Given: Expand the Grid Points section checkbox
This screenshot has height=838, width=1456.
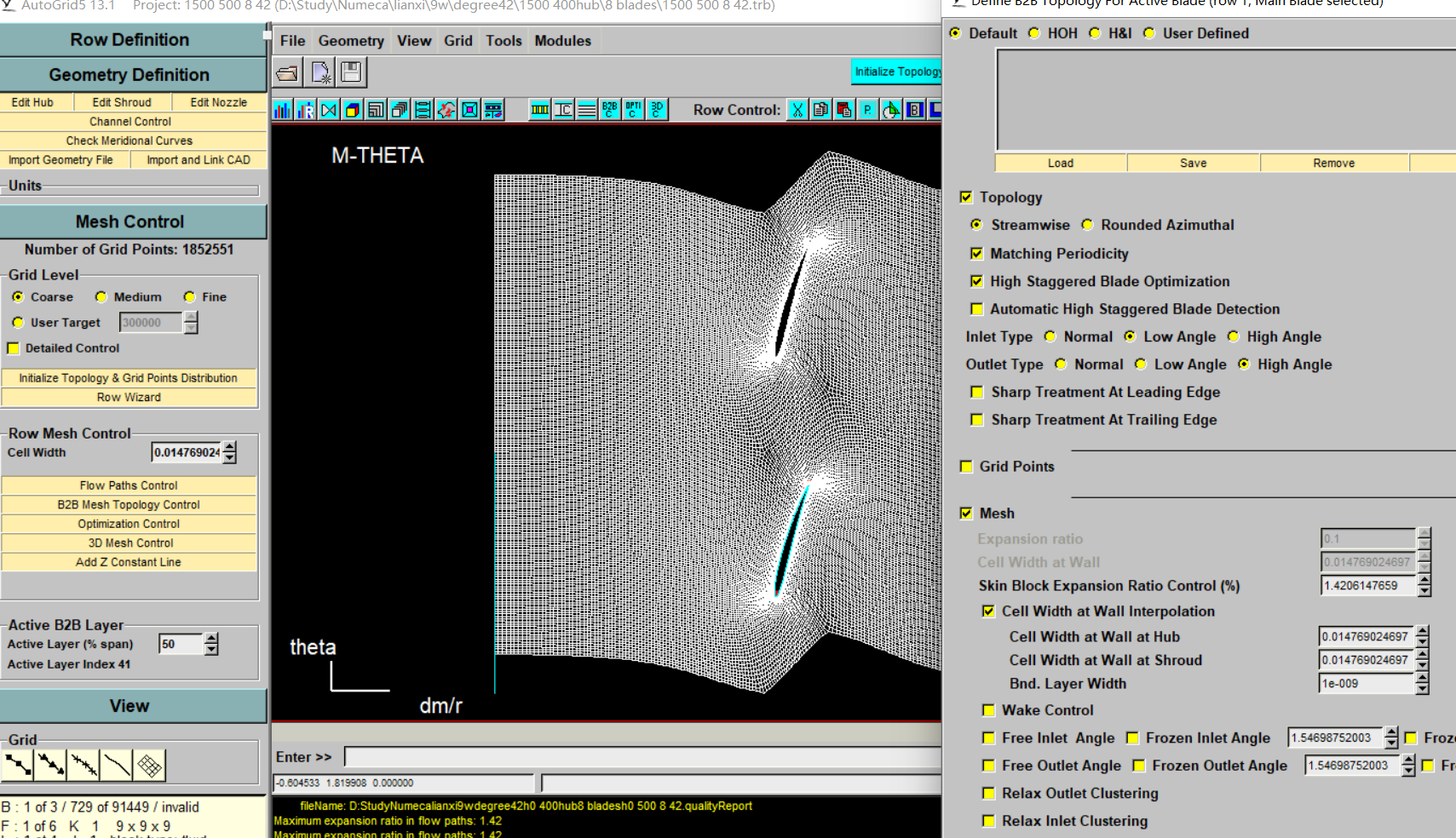Looking at the screenshot, I should pos(966,467).
